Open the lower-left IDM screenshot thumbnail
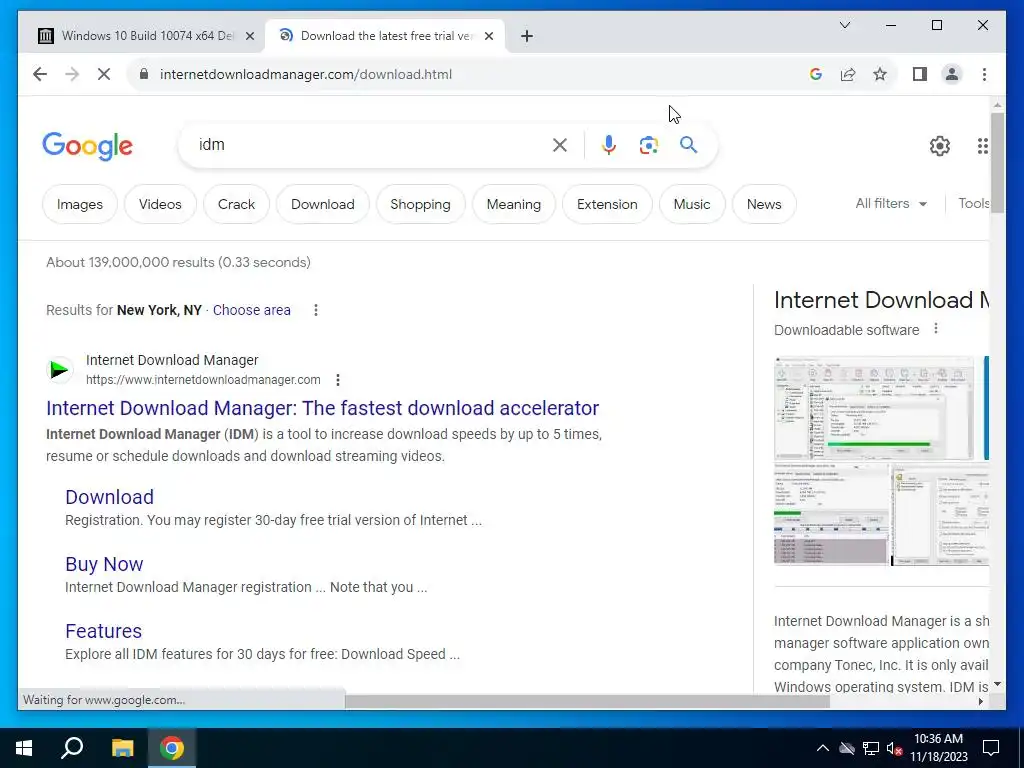 pyautogui.click(x=831, y=514)
